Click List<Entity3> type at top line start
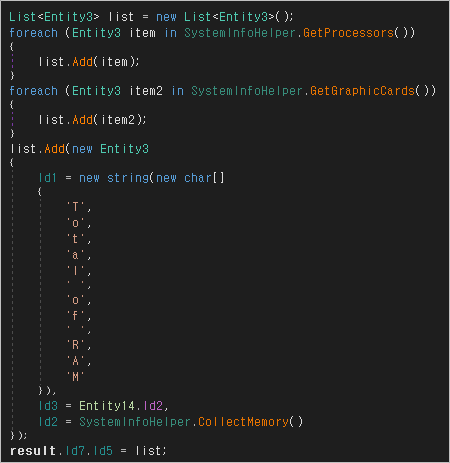The image size is (450, 463). point(54,17)
